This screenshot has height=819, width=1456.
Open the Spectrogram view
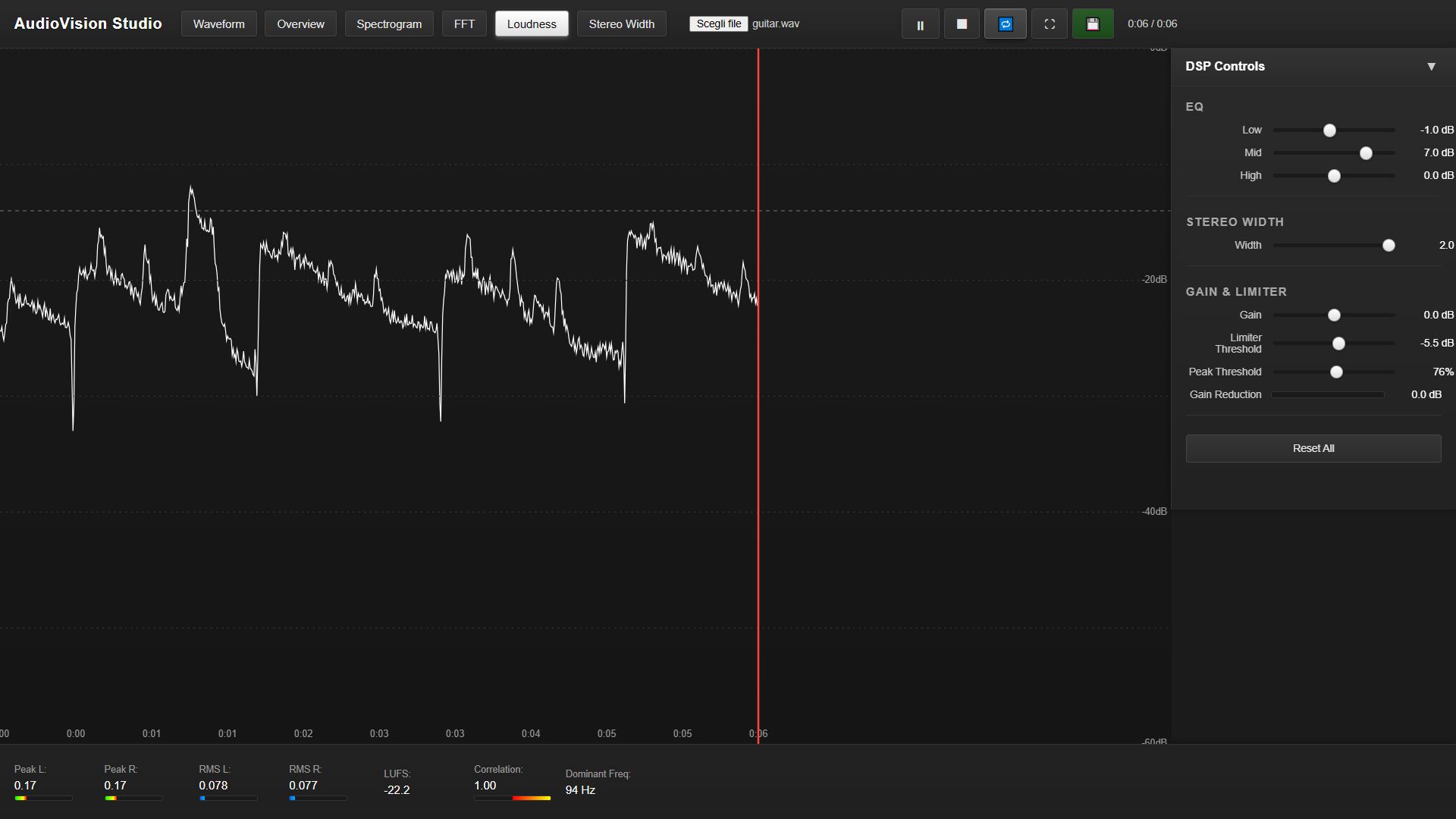[389, 24]
